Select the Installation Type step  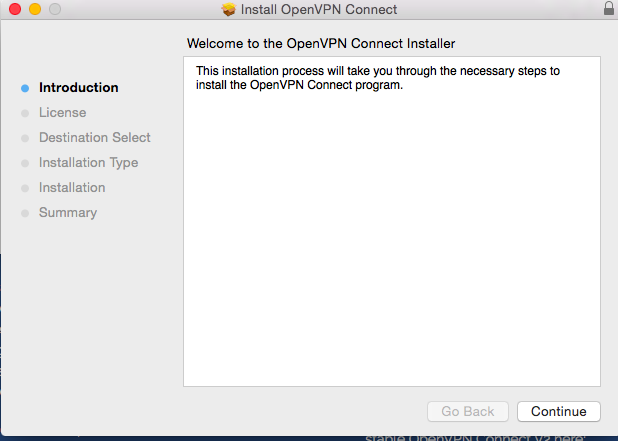point(88,163)
